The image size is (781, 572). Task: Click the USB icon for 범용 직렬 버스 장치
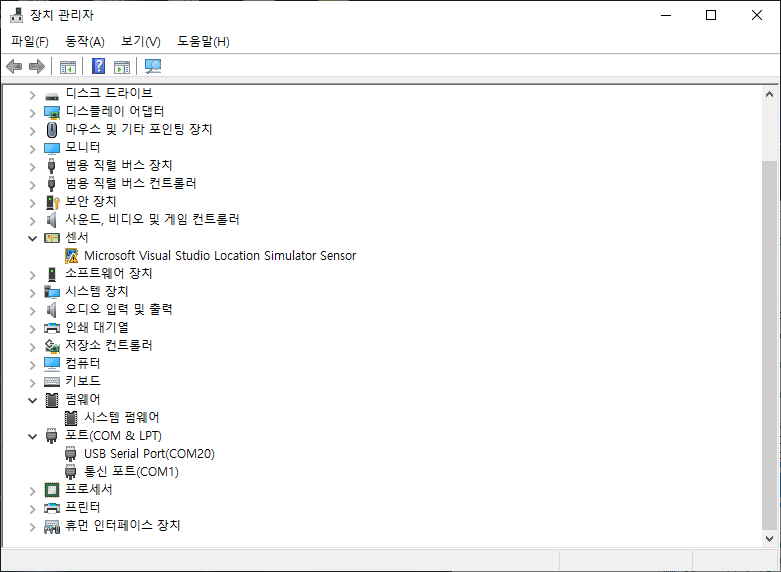click(51, 166)
